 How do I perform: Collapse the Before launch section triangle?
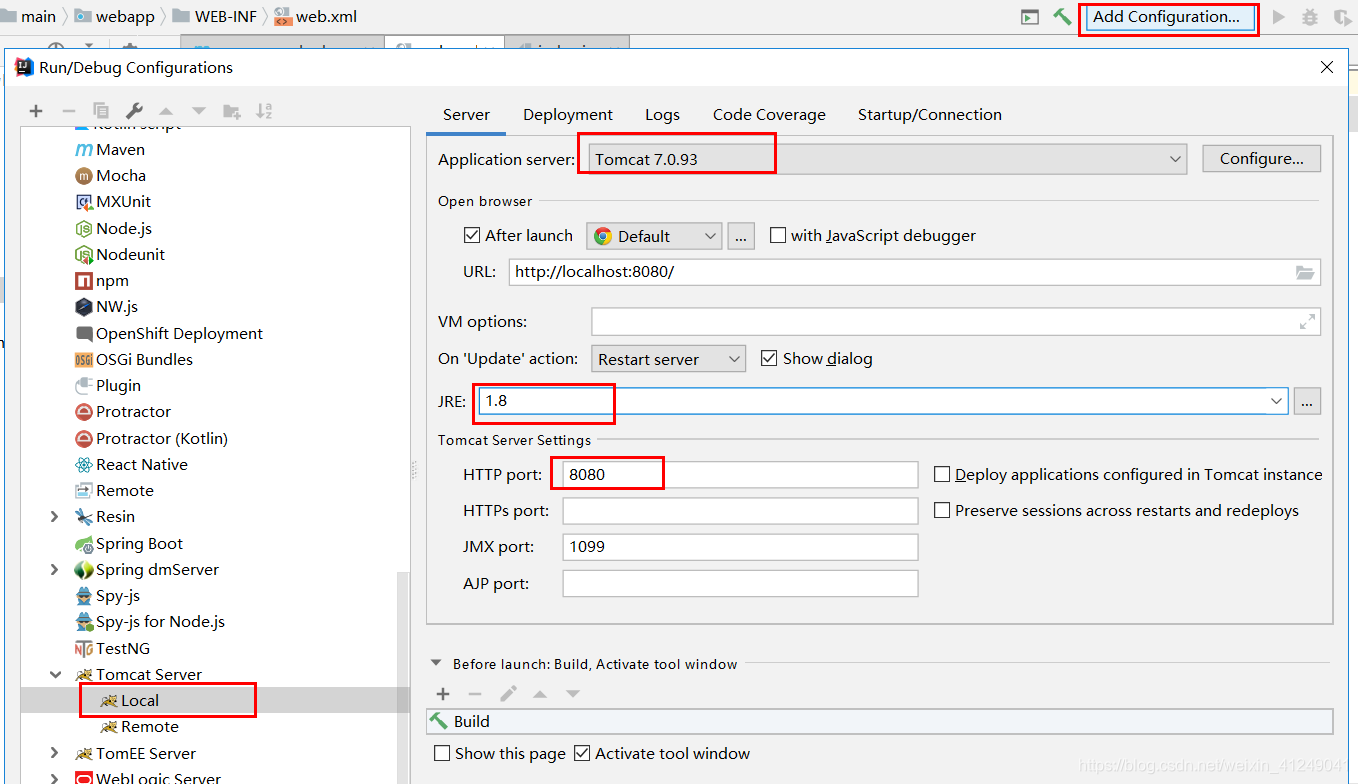click(436, 663)
